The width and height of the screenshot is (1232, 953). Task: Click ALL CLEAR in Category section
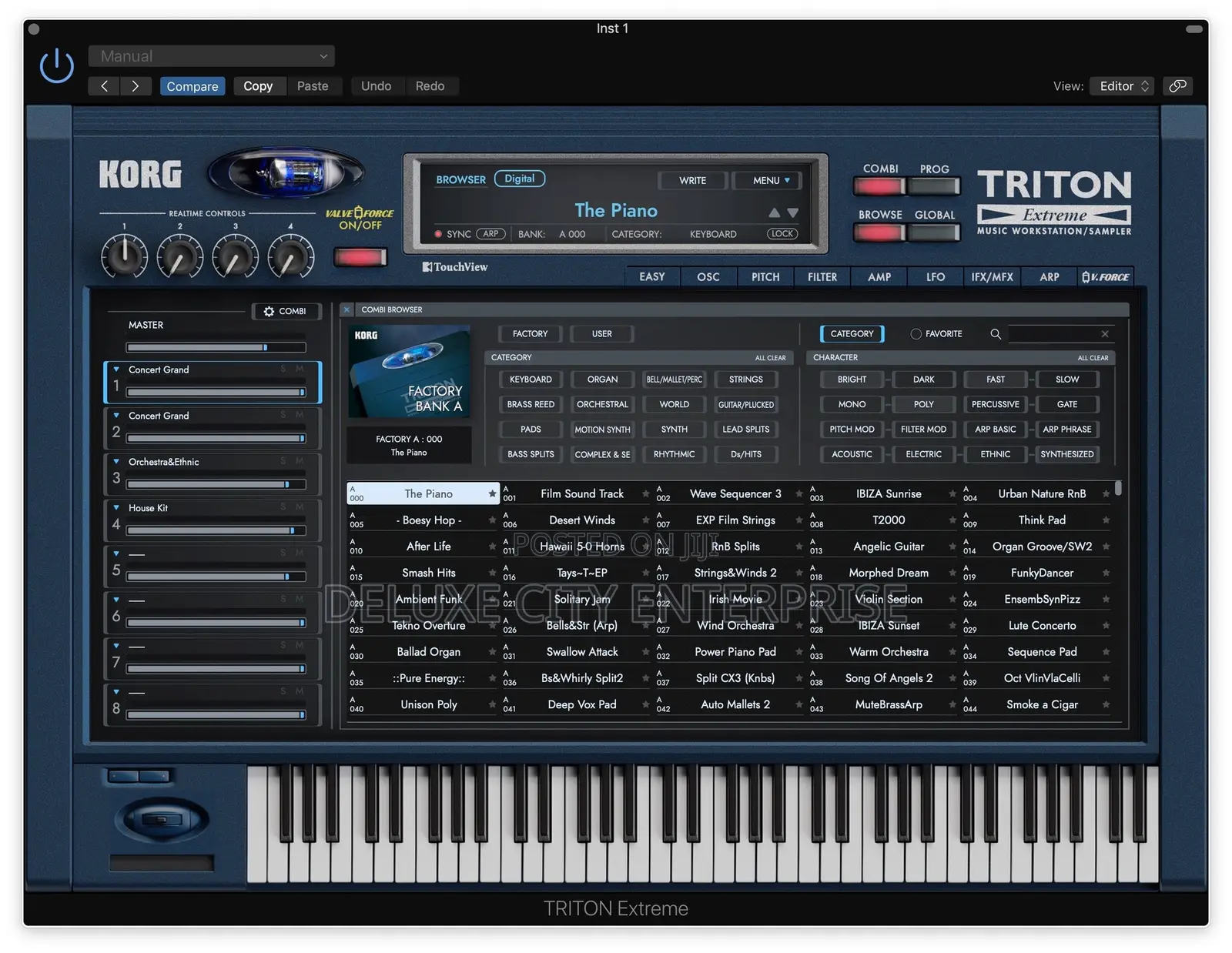coord(770,358)
